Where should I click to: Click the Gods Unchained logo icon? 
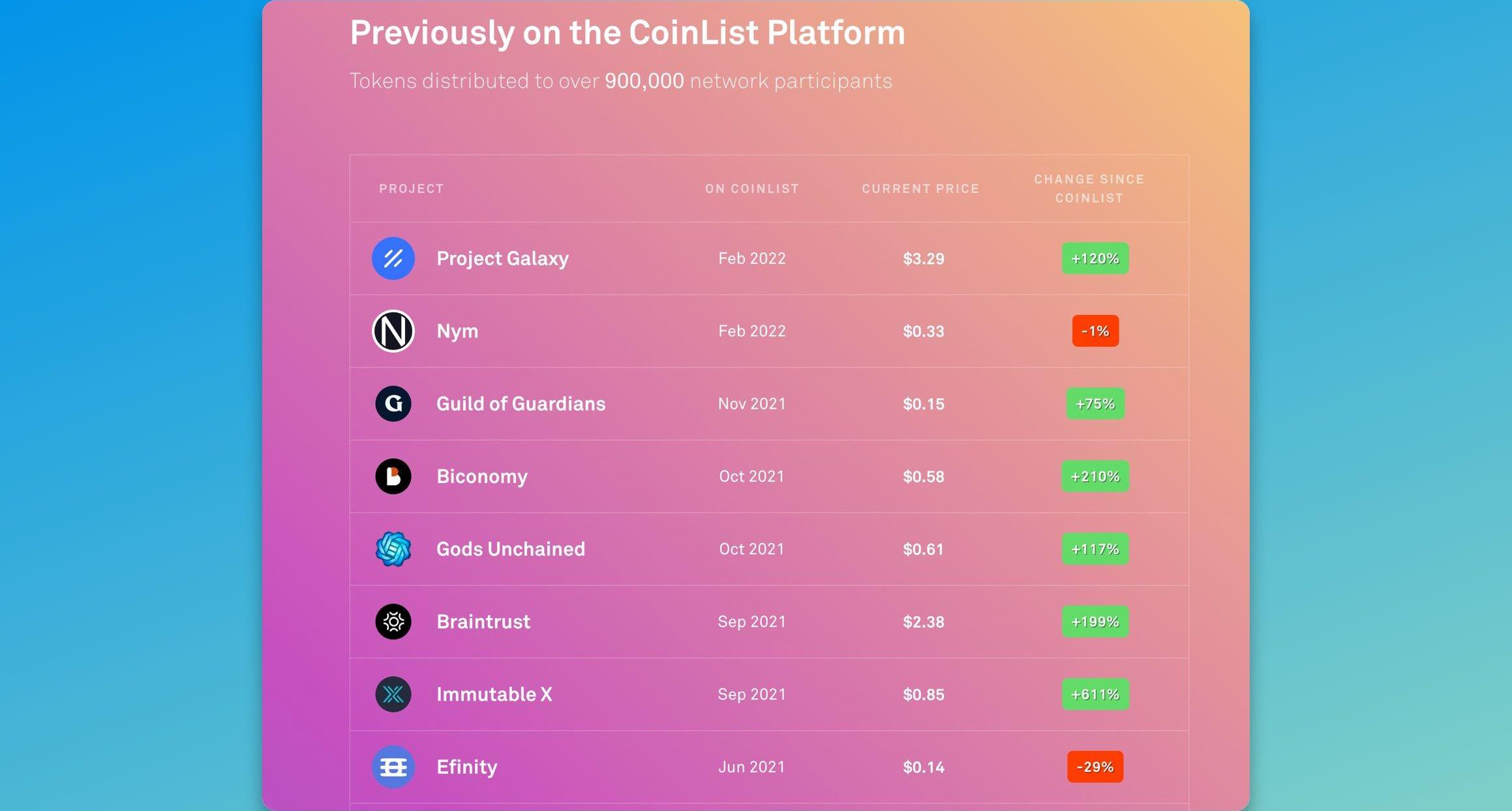[393, 549]
